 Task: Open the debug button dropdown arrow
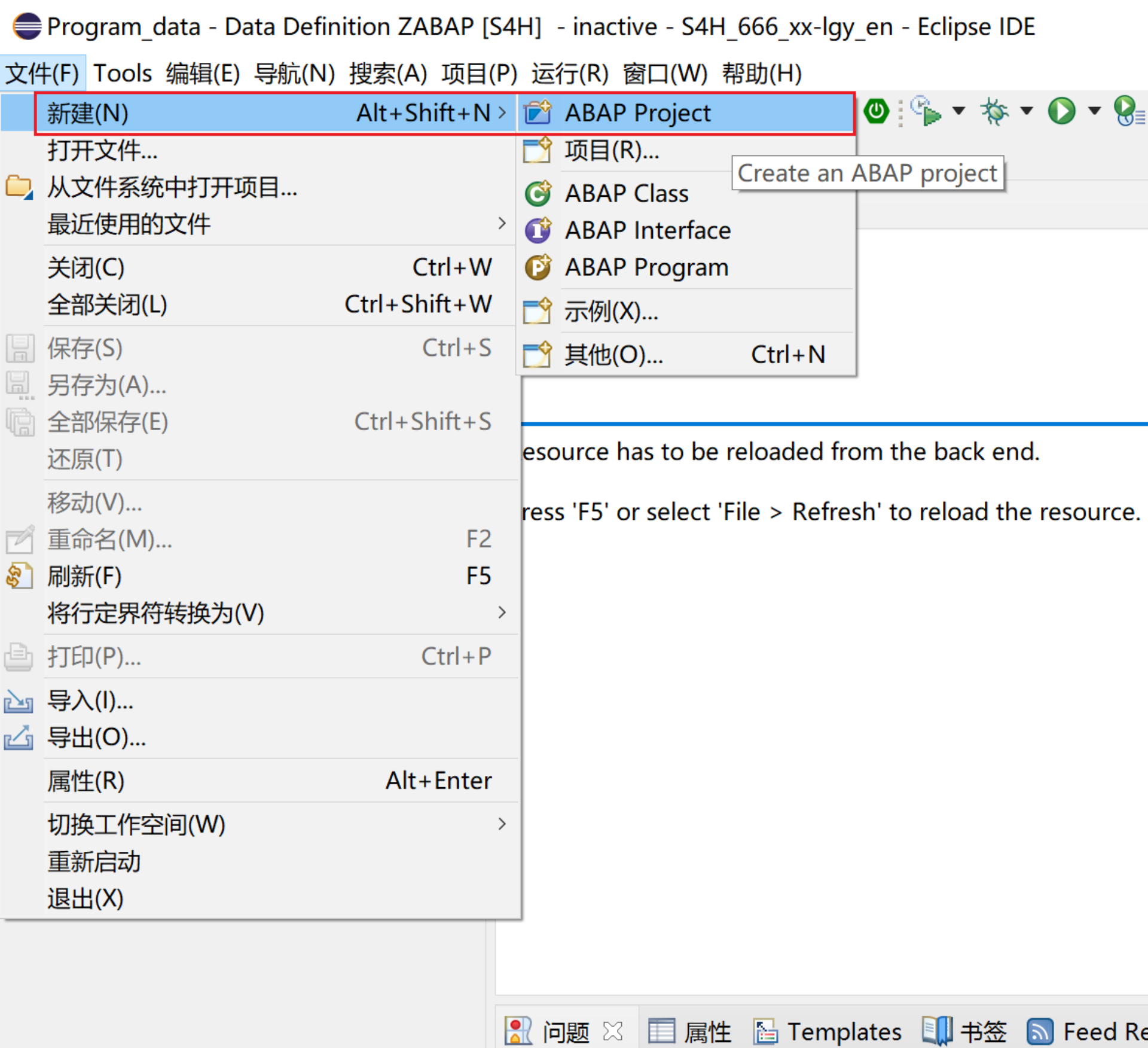coord(1027,111)
